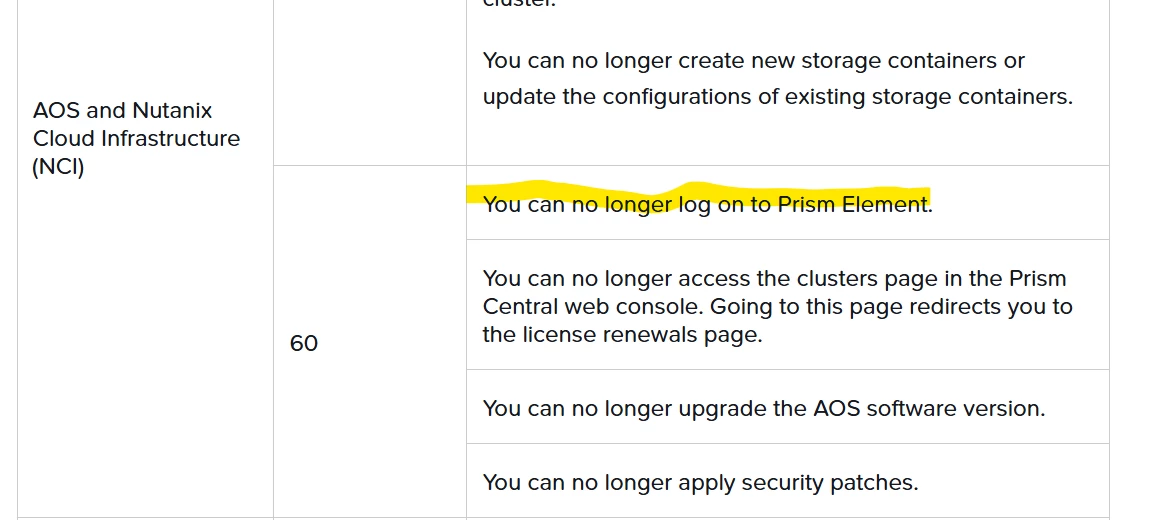Click the word 'redirects' in clusters row

[x=958, y=307]
